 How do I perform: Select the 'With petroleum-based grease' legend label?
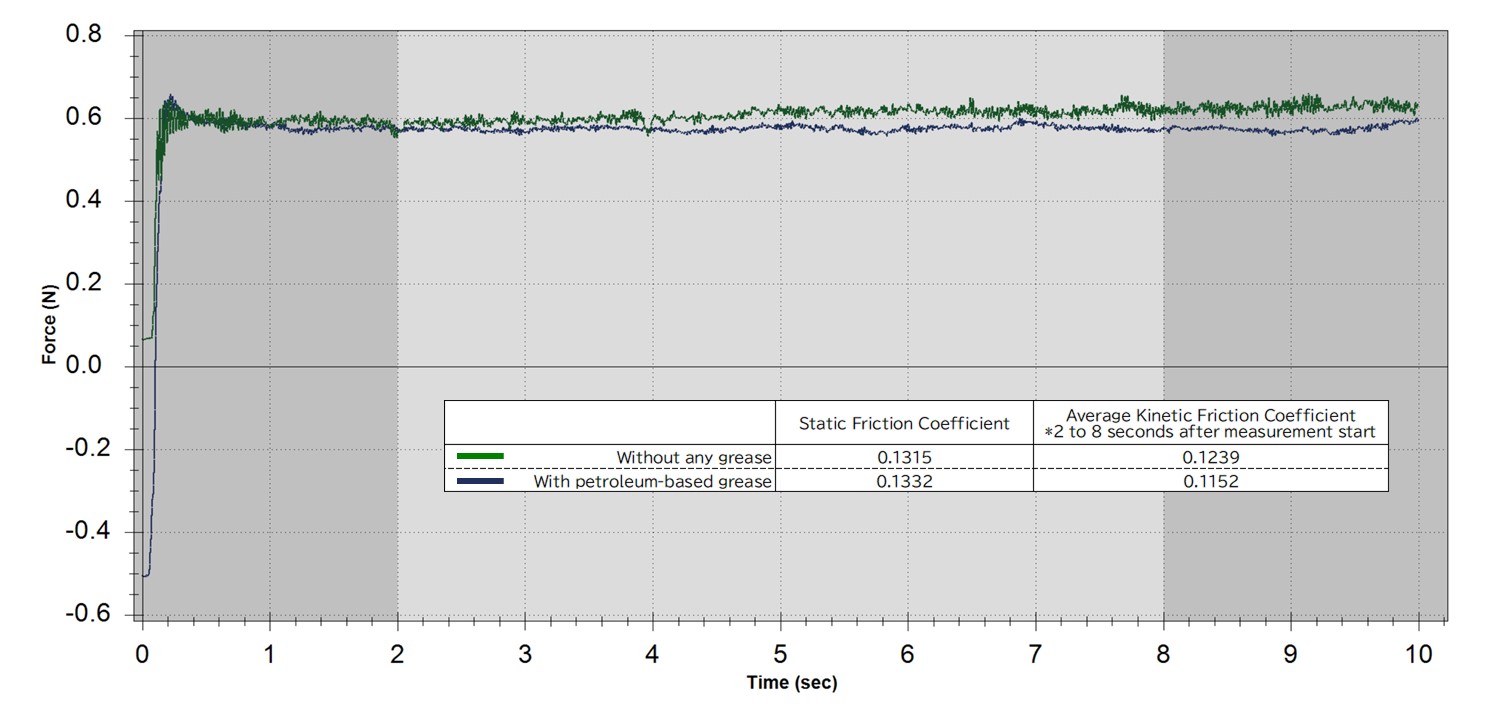click(x=652, y=482)
